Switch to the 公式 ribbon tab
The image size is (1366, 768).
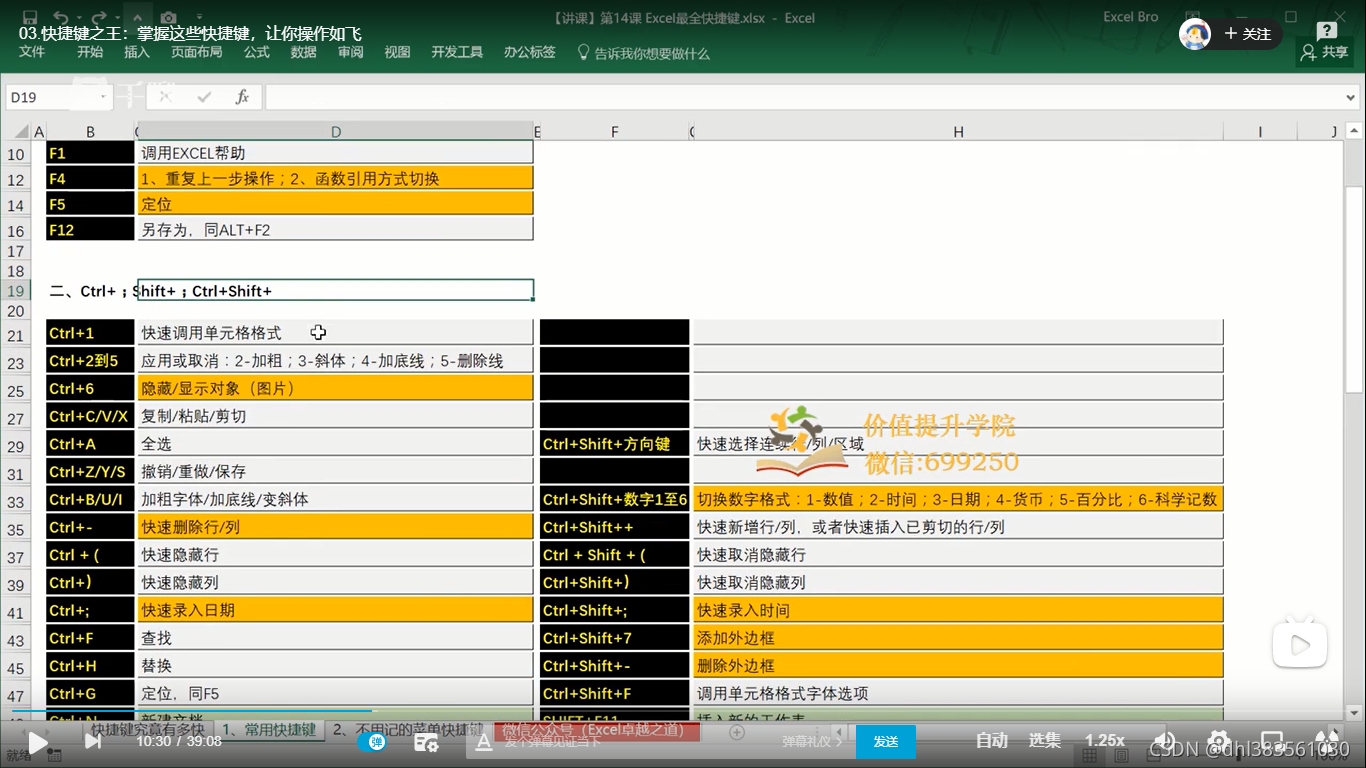pos(257,52)
